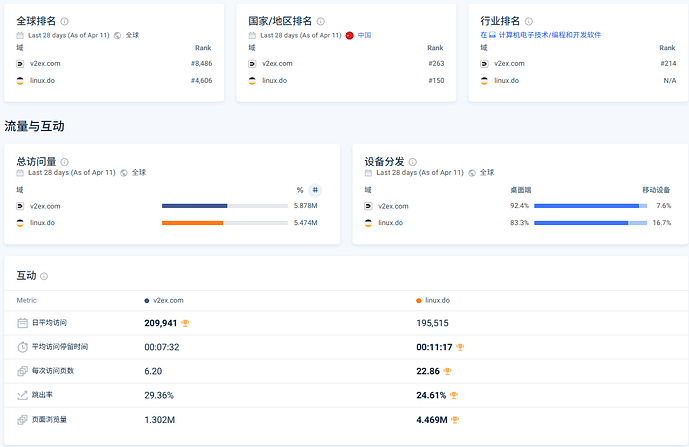Click info icon next to 行业排名
Viewport: 689px width, 447px height.
tap(529, 21)
